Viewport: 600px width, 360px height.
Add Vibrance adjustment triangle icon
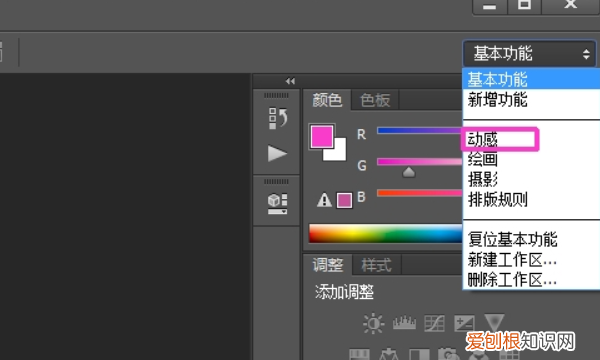494,323
